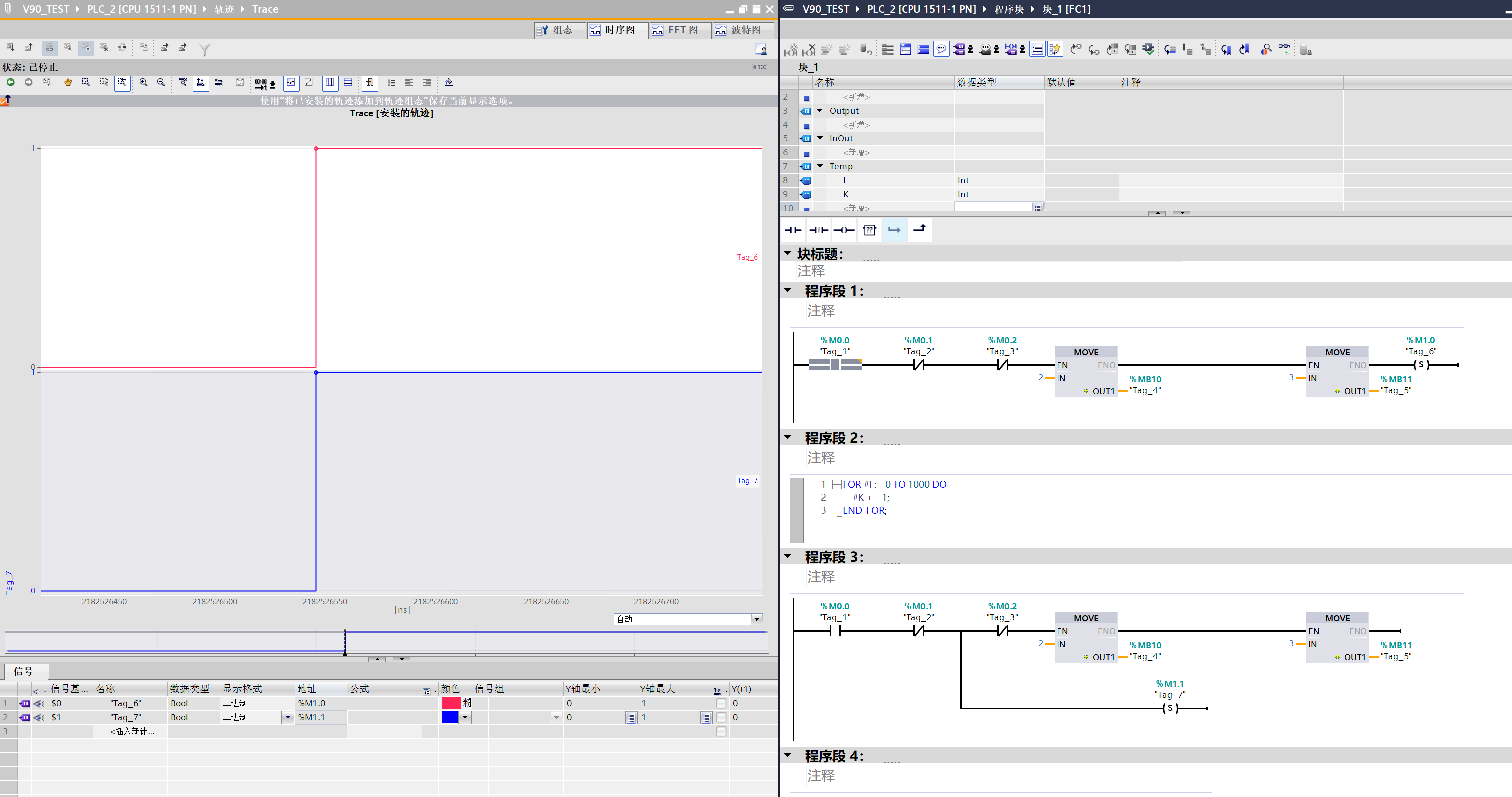This screenshot has width=1512, height=797.
Task: Select the hand pan tool
Action: pos(68,82)
